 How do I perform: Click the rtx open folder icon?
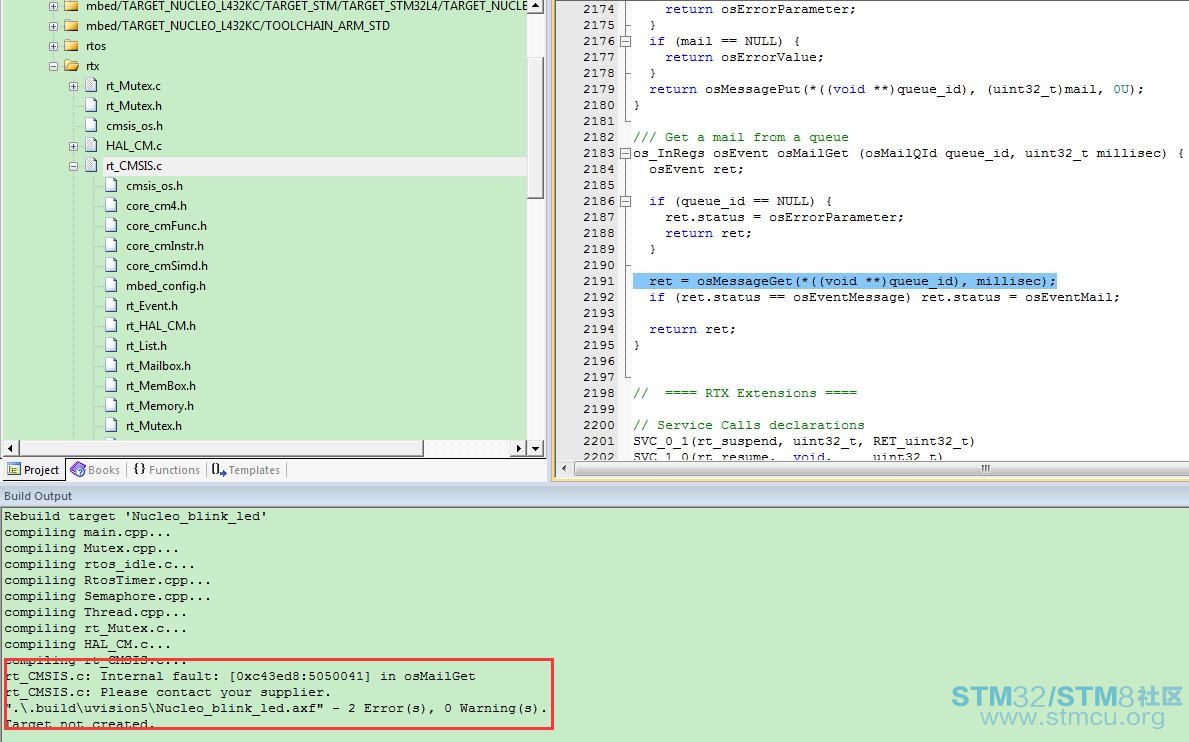pos(72,66)
